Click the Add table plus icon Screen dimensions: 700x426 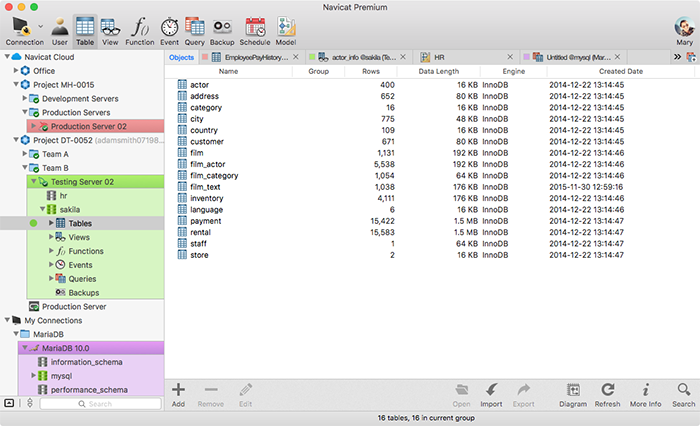coord(178,390)
